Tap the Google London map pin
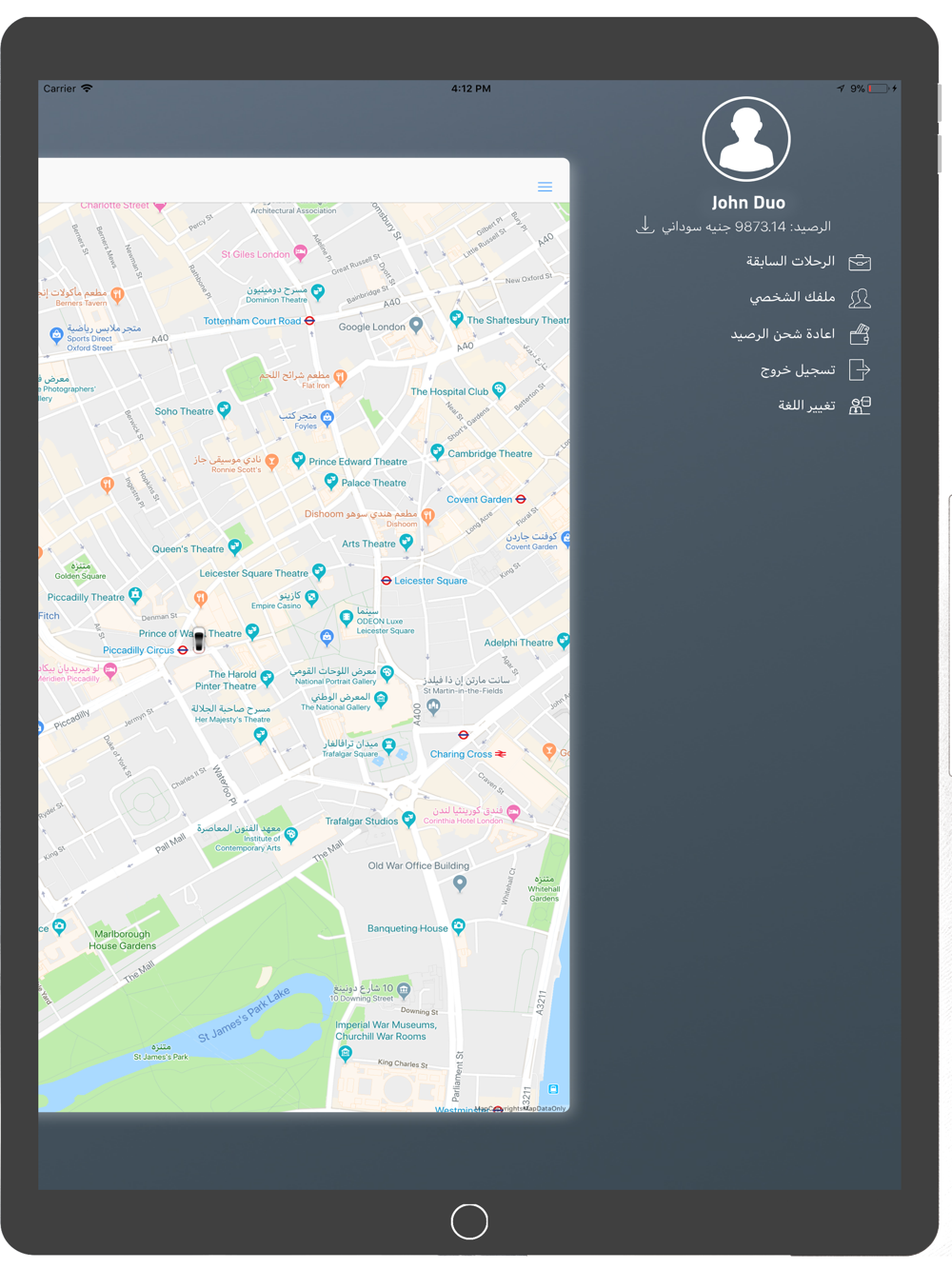The width and height of the screenshot is (952, 1270). pos(416,326)
